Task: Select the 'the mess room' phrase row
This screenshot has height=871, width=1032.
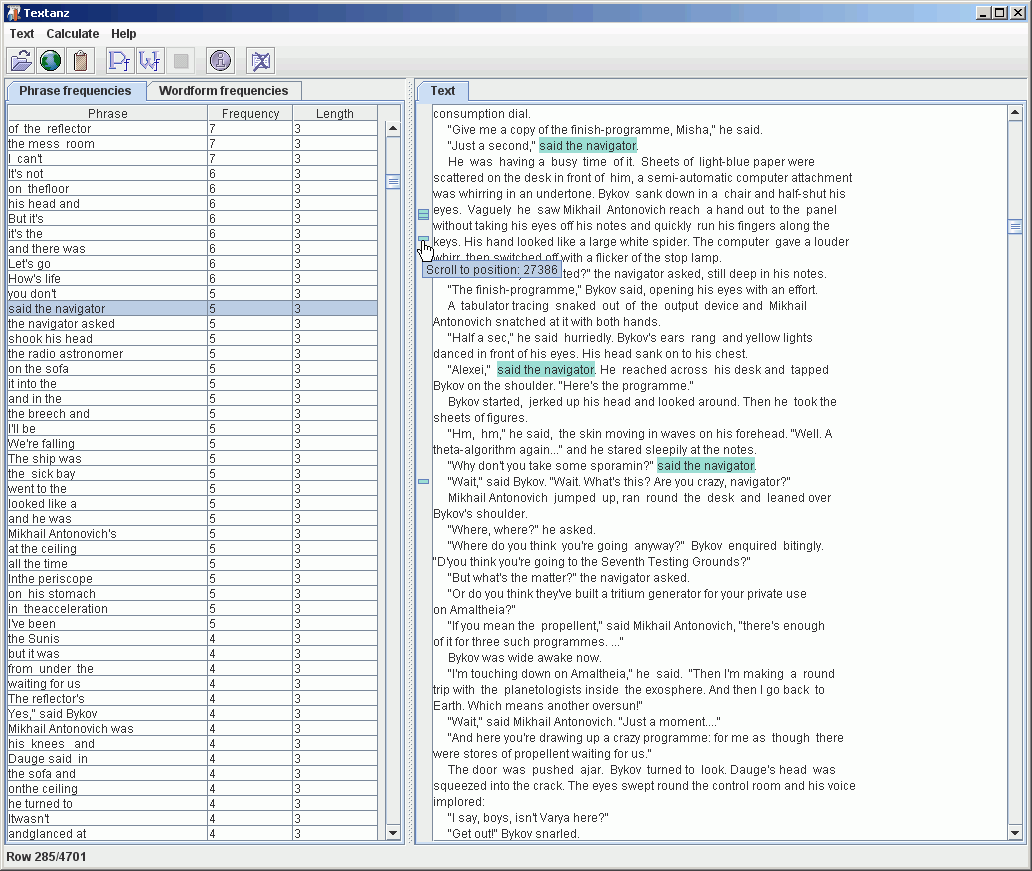Action: [x=192, y=144]
